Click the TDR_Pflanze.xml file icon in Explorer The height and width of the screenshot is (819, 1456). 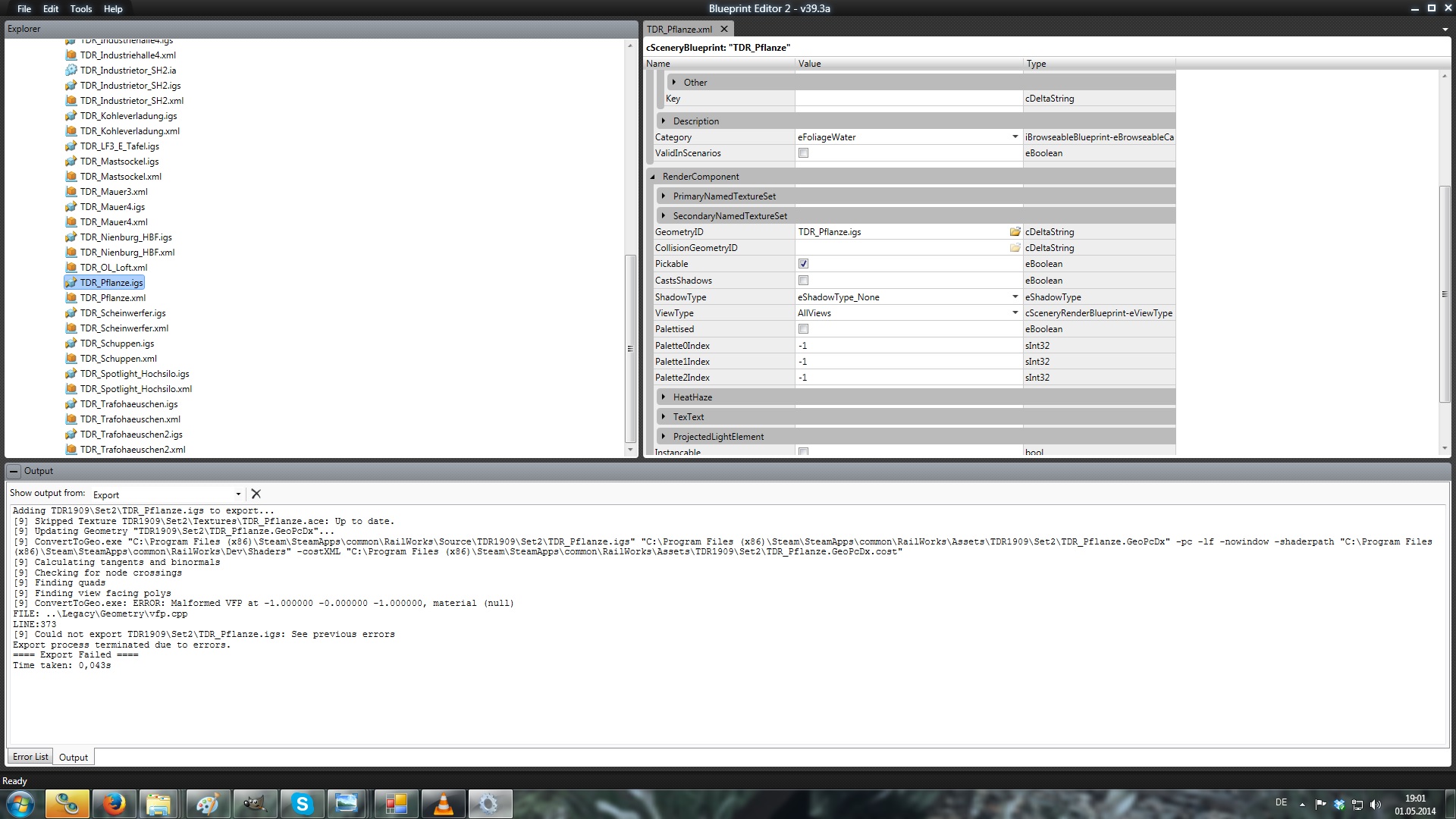click(71, 298)
